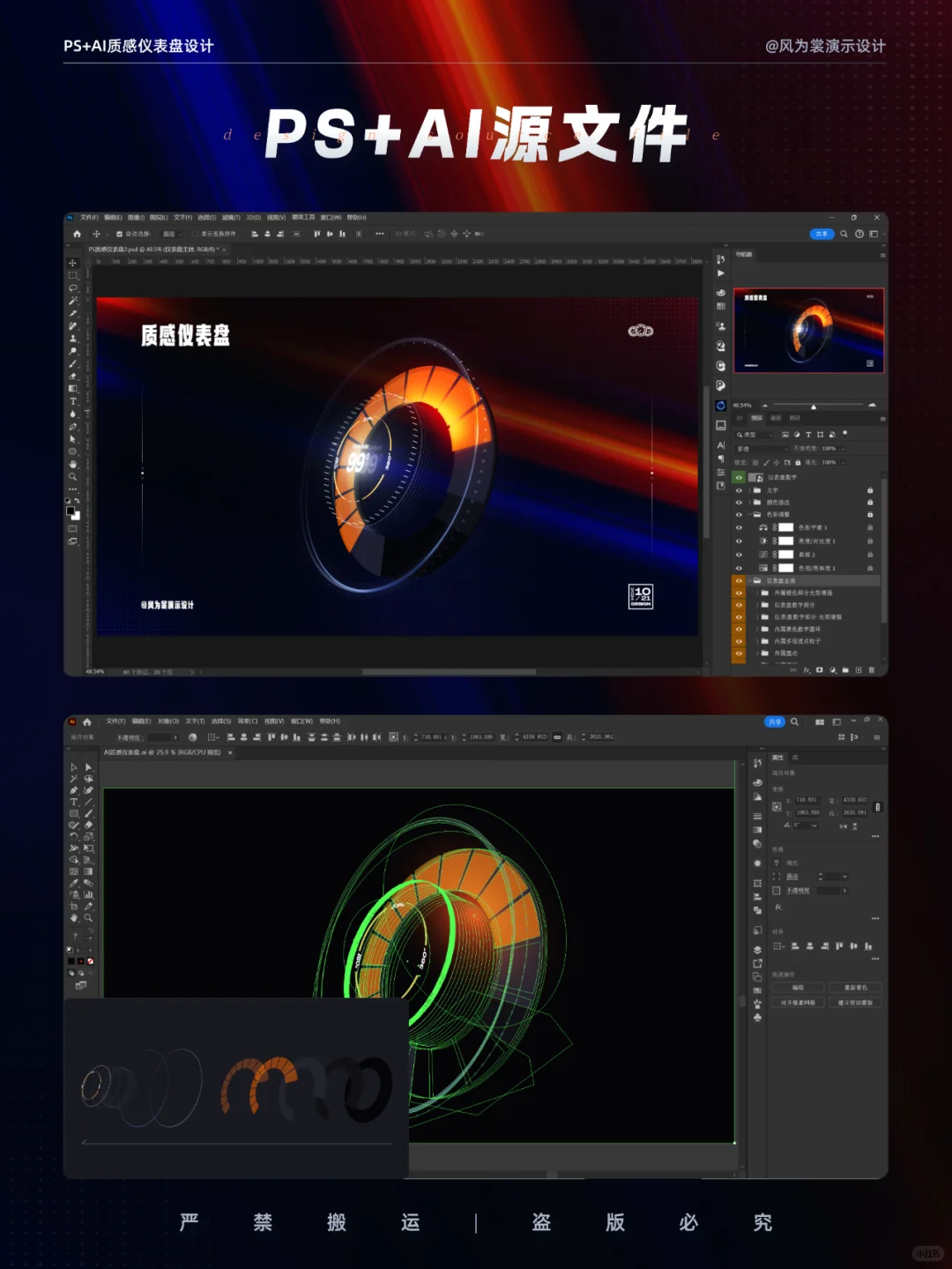Click Photoshop's blue 共享 button
Image resolution: width=952 pixels, height=1269 pixels.
coord(822,234)
